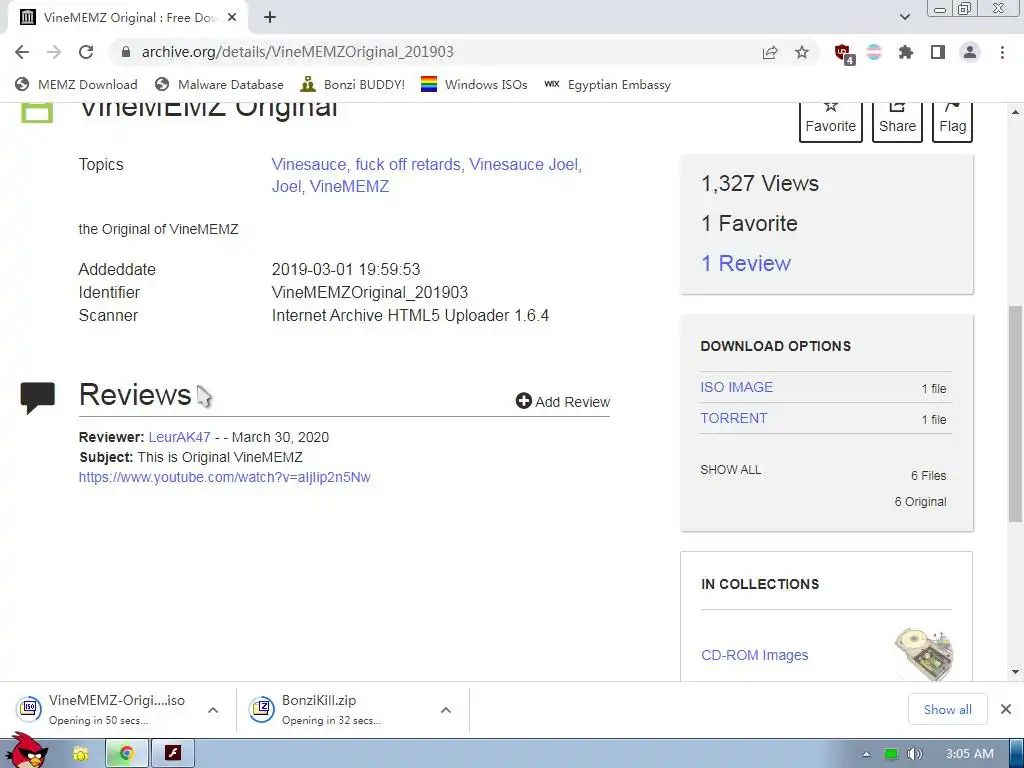This screenshot has width=1024, height=768.
Task: Download the TORRENT file
Action: click(733, 419)
